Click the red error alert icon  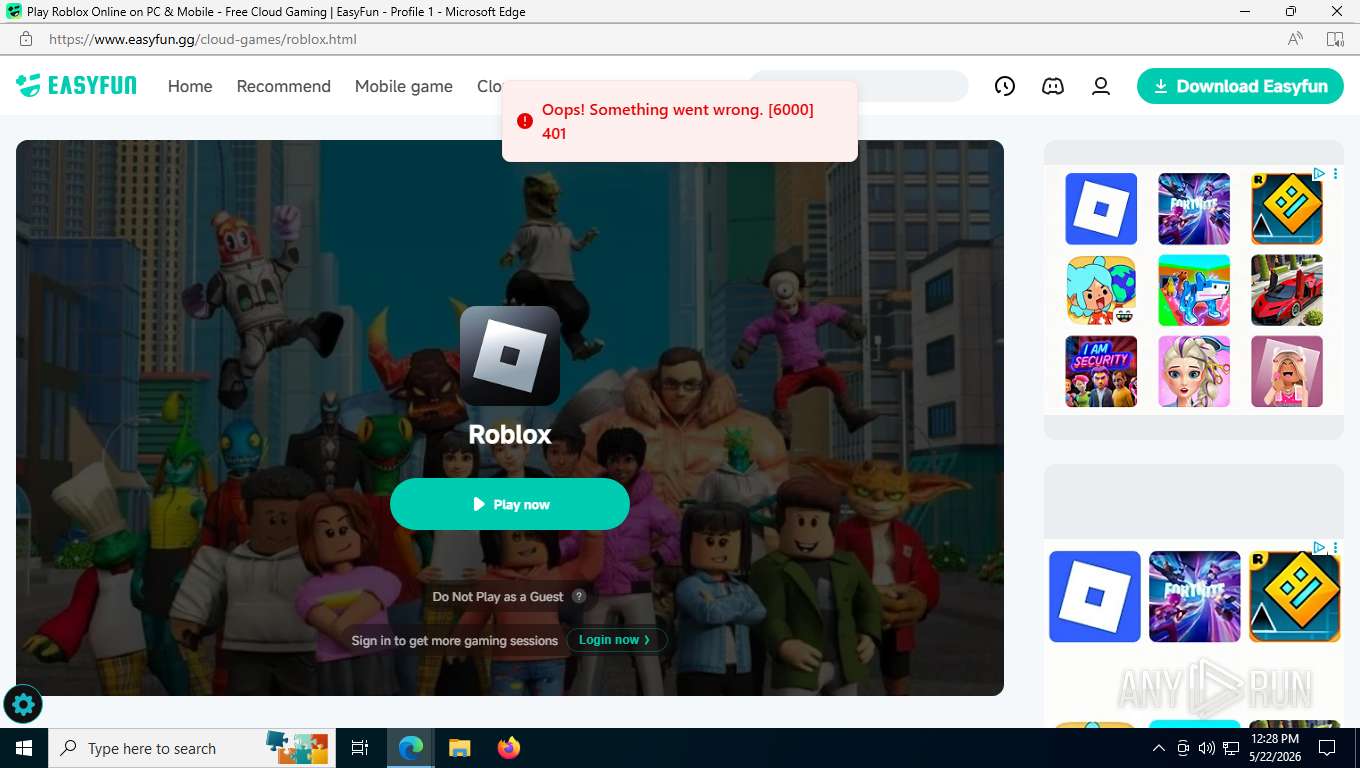pos(525,121)
